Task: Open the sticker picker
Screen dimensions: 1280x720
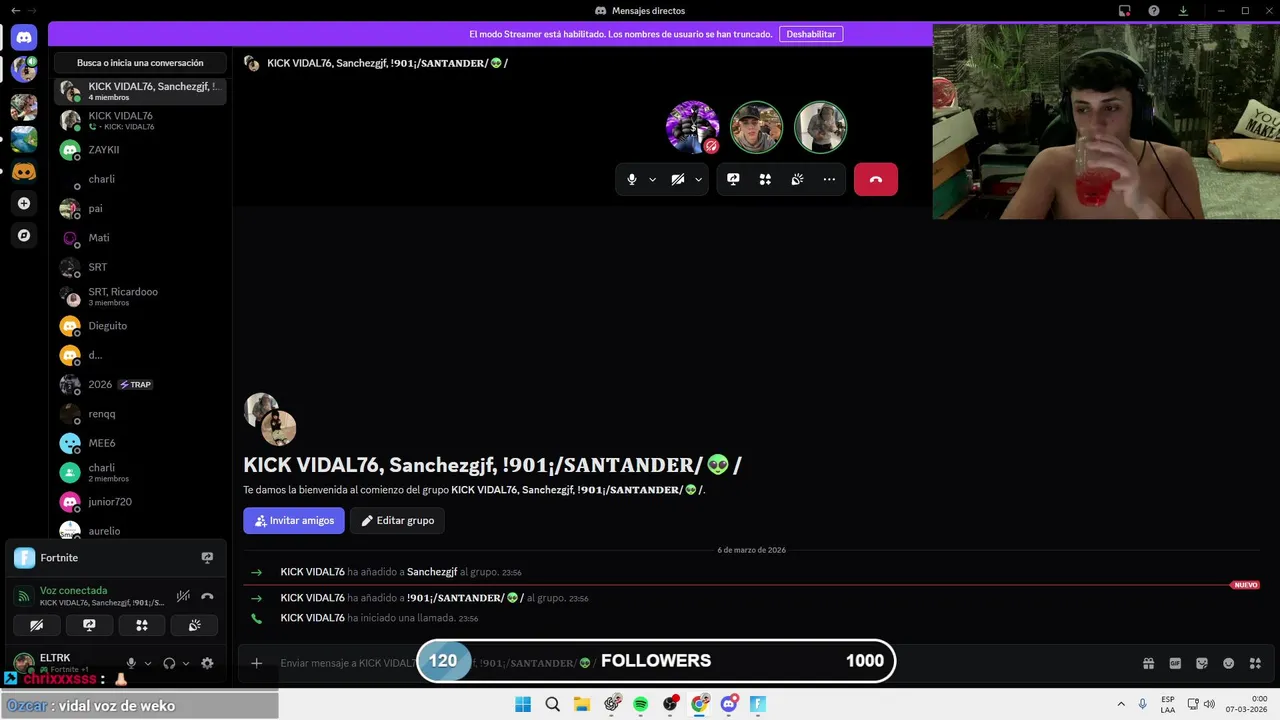Action: (1202, 663)
